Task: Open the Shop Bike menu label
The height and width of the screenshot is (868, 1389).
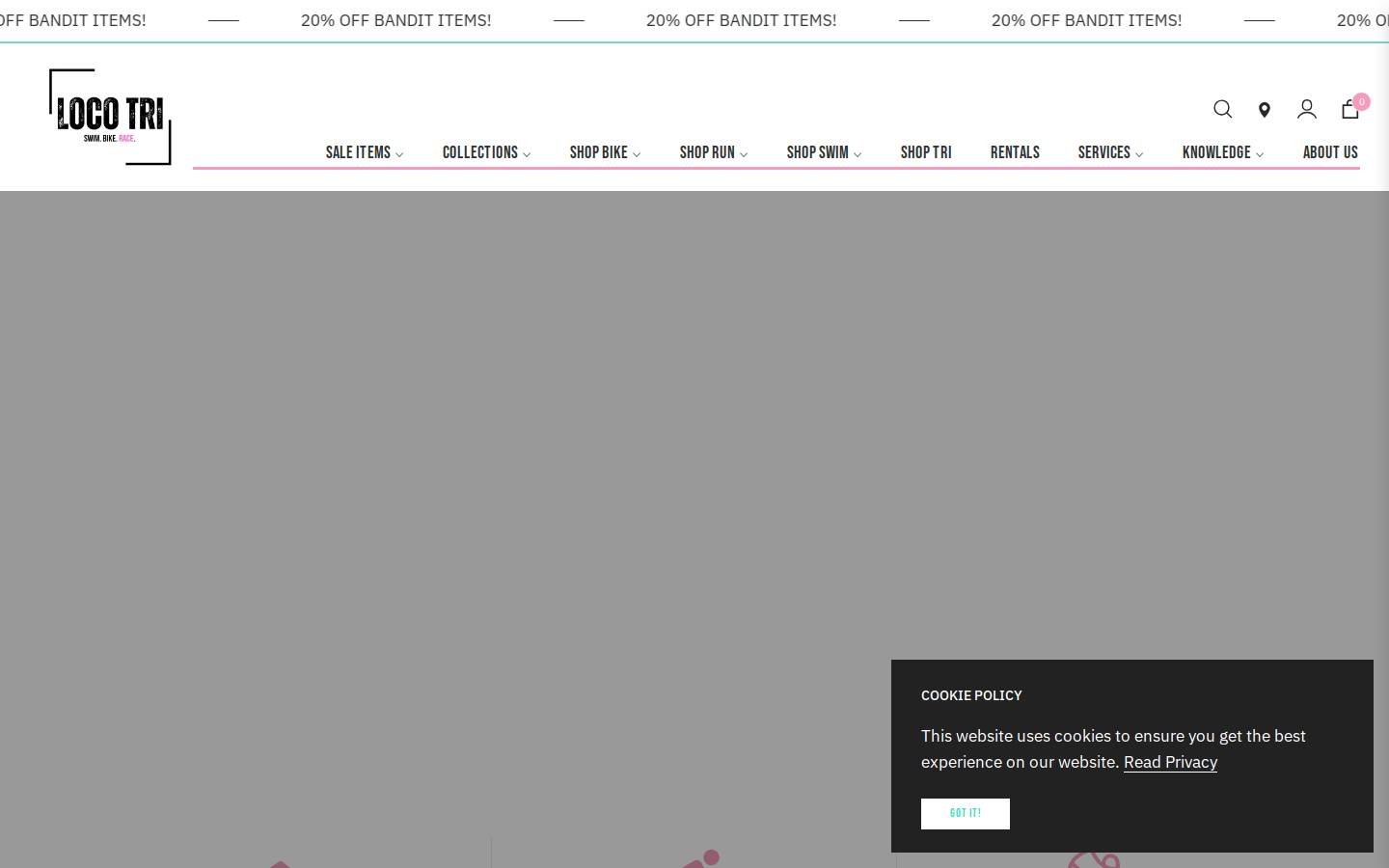Action: pos(598,152)
